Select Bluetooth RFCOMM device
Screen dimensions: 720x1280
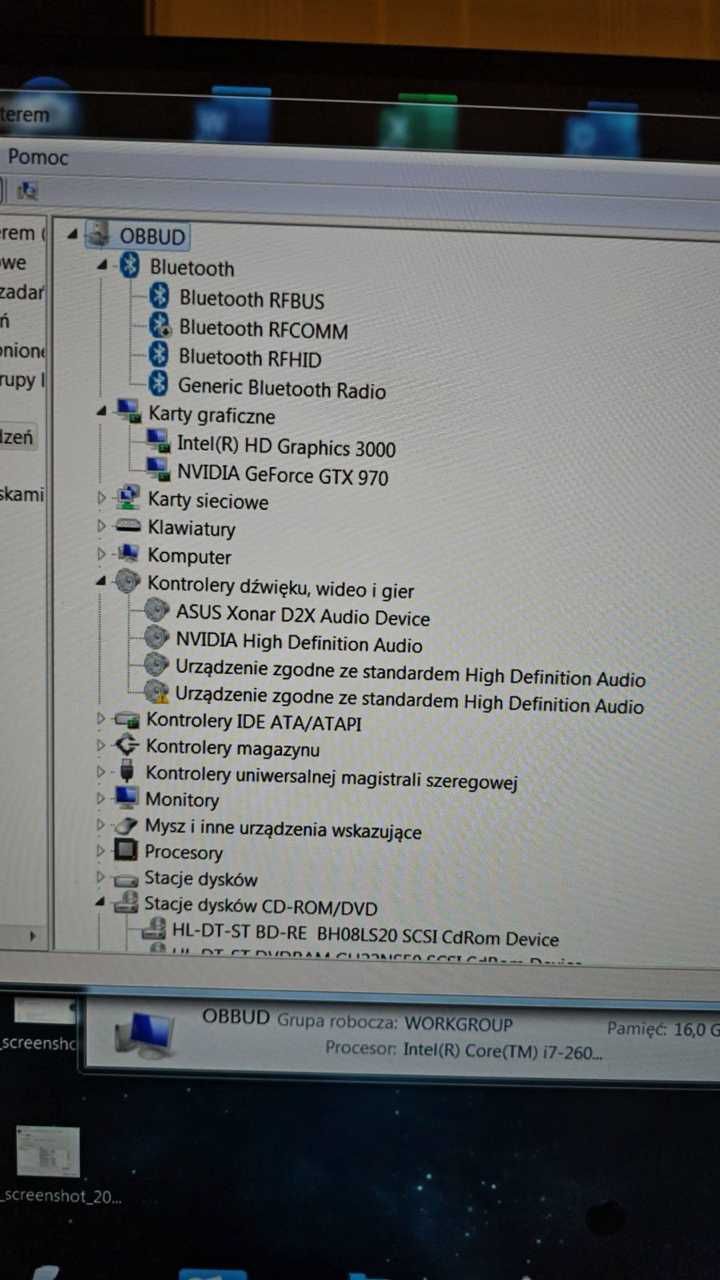(x=263, y=329)
